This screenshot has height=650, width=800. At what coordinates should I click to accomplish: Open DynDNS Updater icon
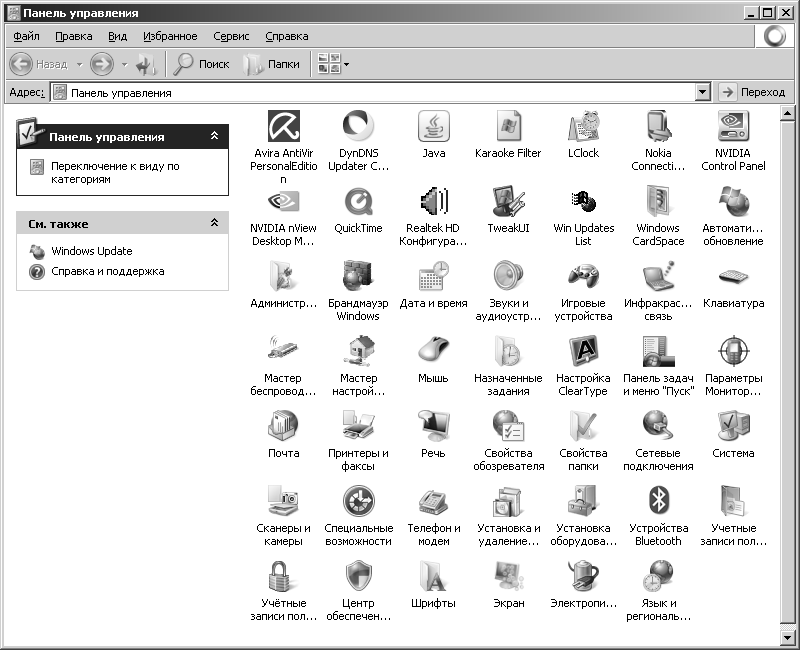[358, 126]
